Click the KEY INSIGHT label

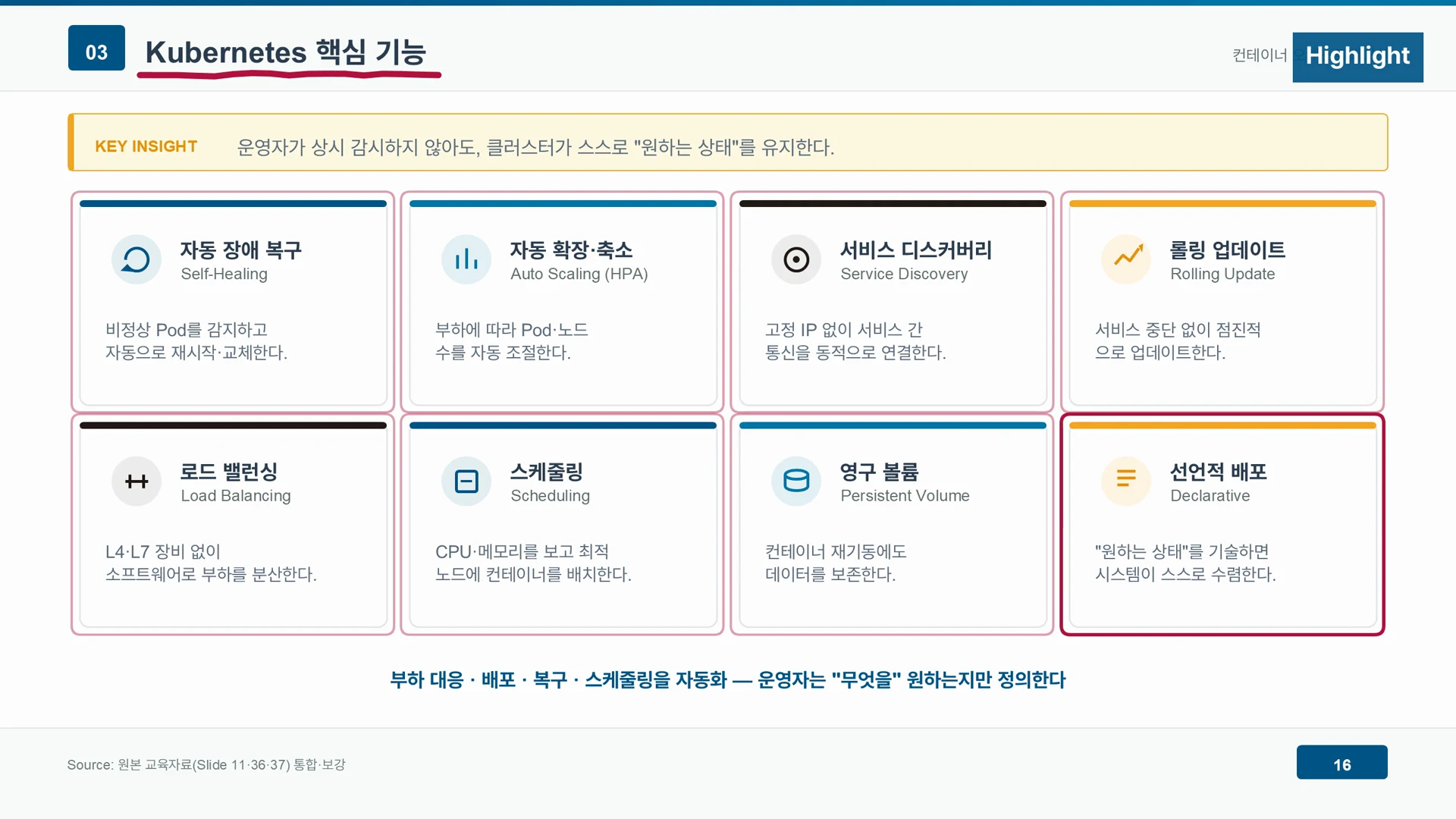pyautogui.click(x=146, y=146)
